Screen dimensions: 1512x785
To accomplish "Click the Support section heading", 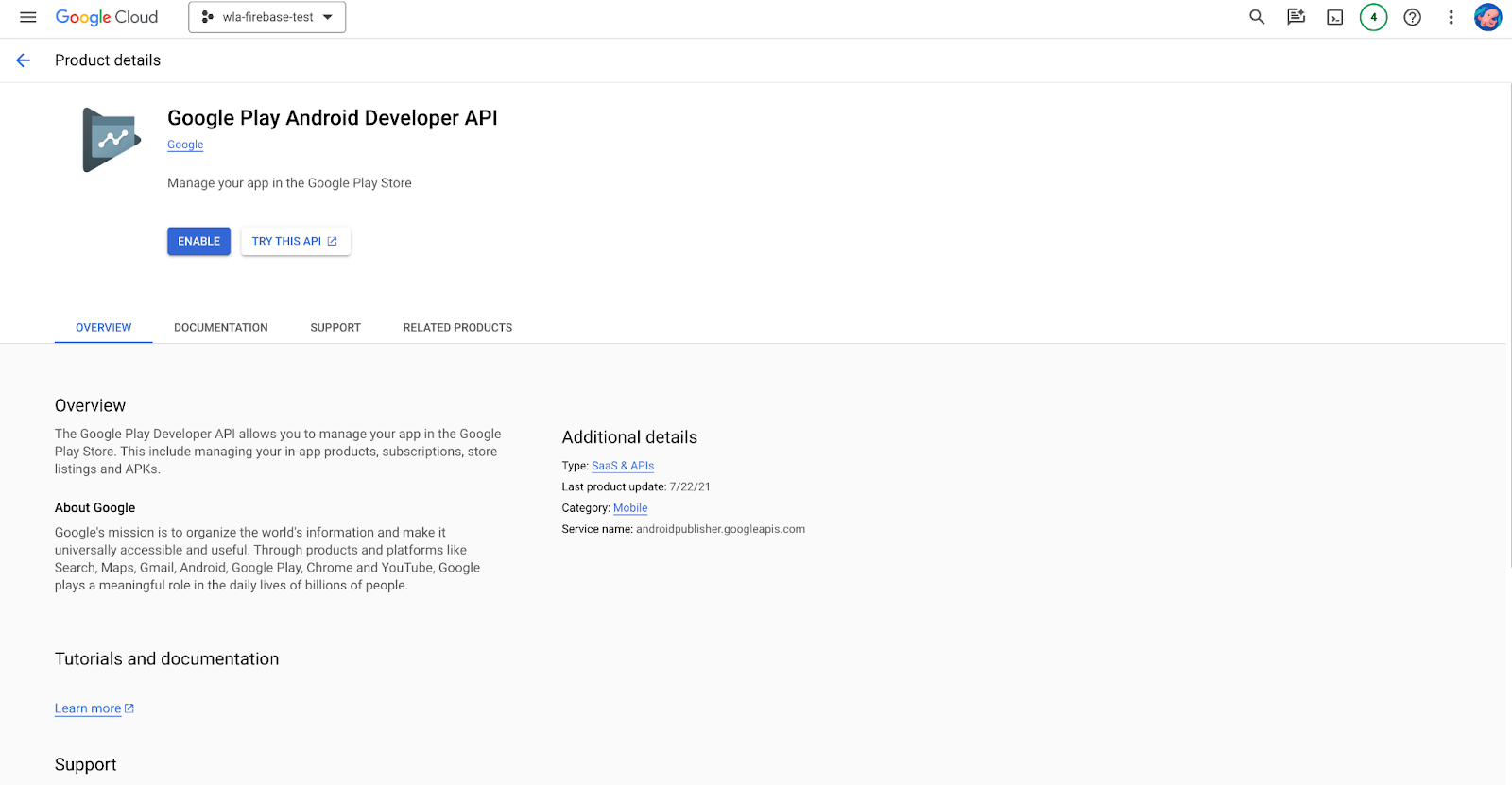I will coord(85,765).
